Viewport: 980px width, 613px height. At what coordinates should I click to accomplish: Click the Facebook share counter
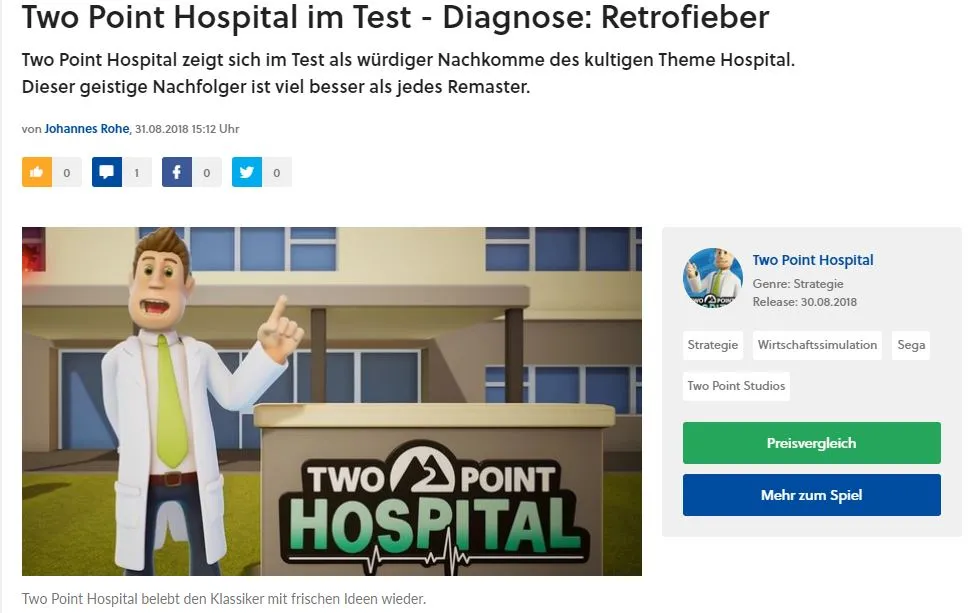(207, 172)
